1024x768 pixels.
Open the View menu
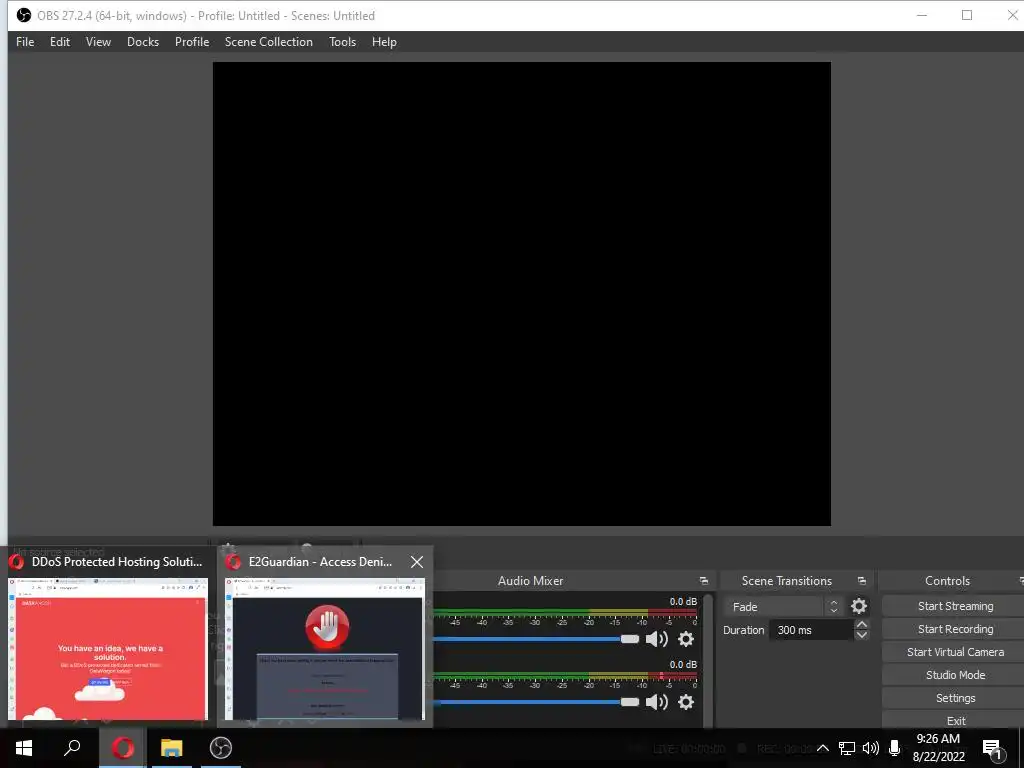(x=98, y=42)
